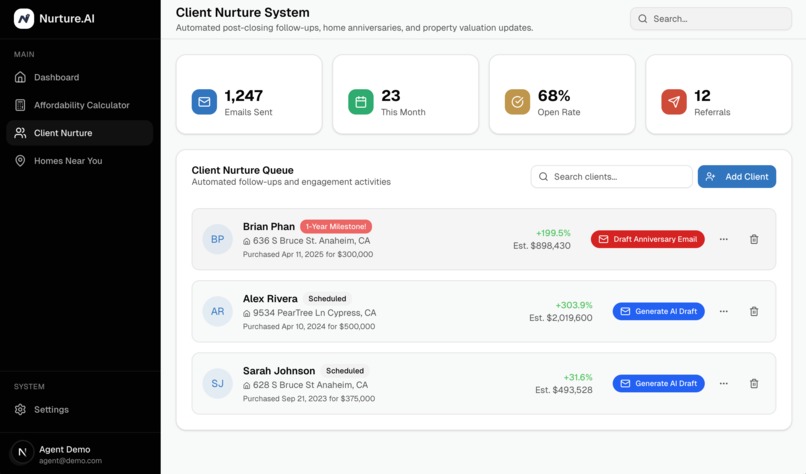The width and height of the screenshot is (806, 474).
Task: Click Alex Rivera's Scheduled badge
Action: pos(327,299)
